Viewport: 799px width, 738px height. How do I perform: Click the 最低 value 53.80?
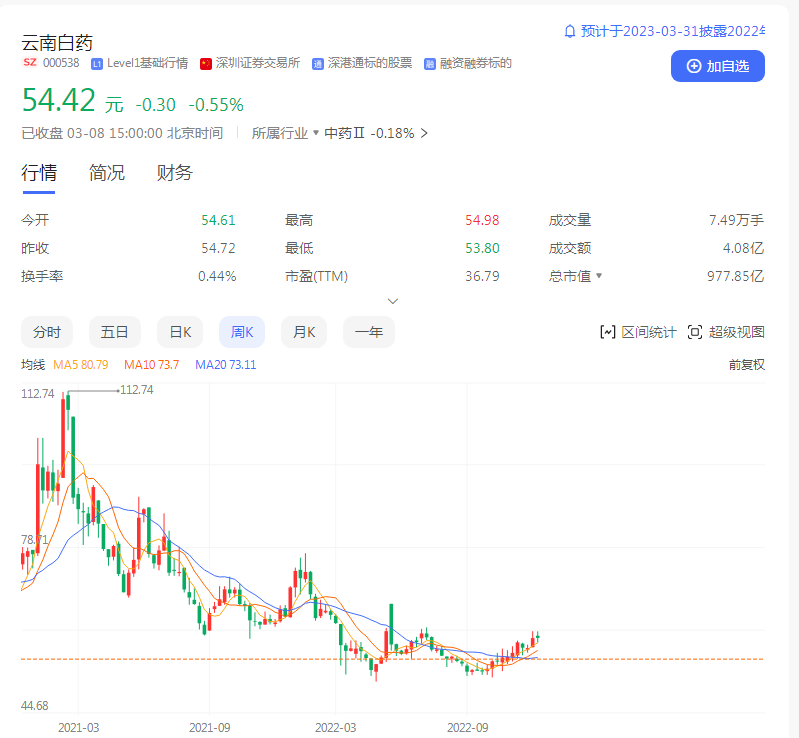(482, 248)
